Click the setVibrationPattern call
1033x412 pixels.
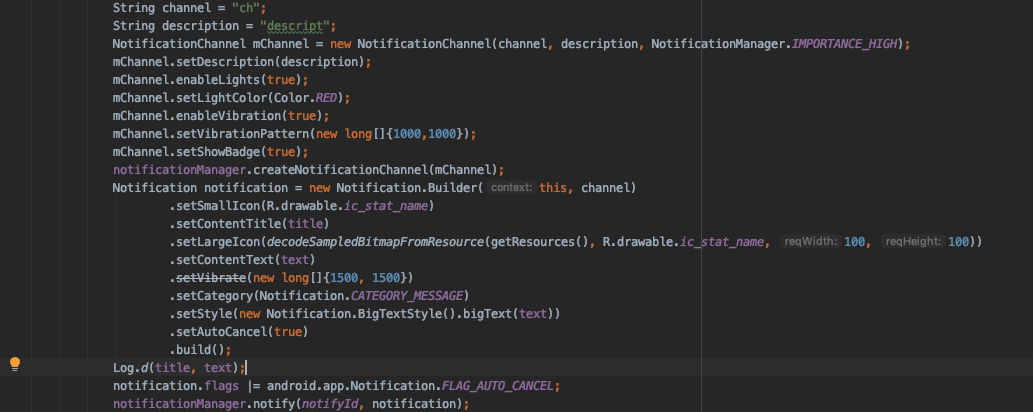click(294, 134)
